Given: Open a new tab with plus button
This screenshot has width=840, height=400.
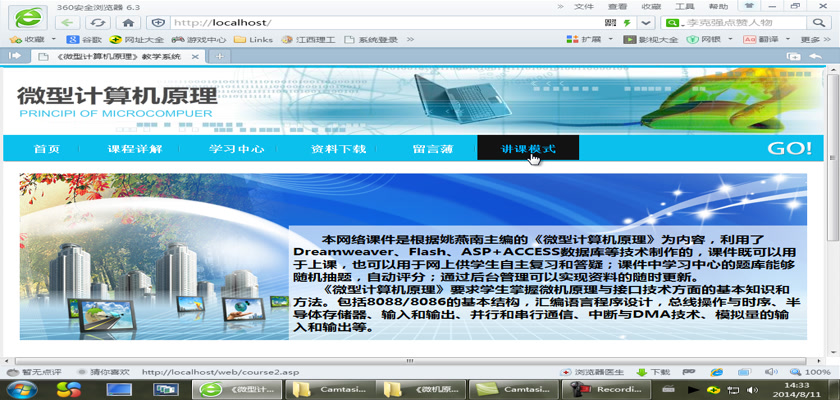Looking at the screenshot, I should click(x=220, y=57).
